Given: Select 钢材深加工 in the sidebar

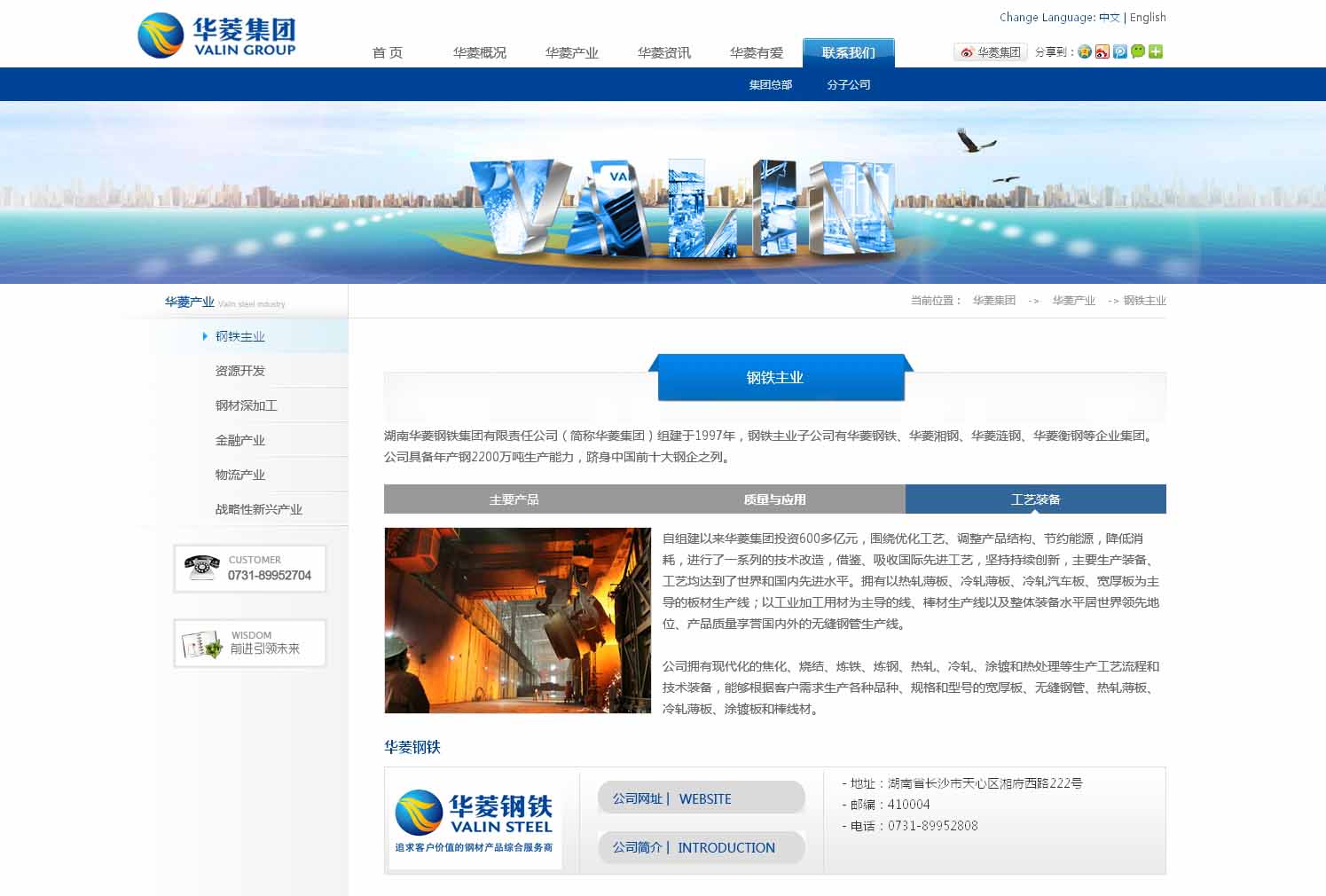Looking at the screenshot, I should point(247,405).
